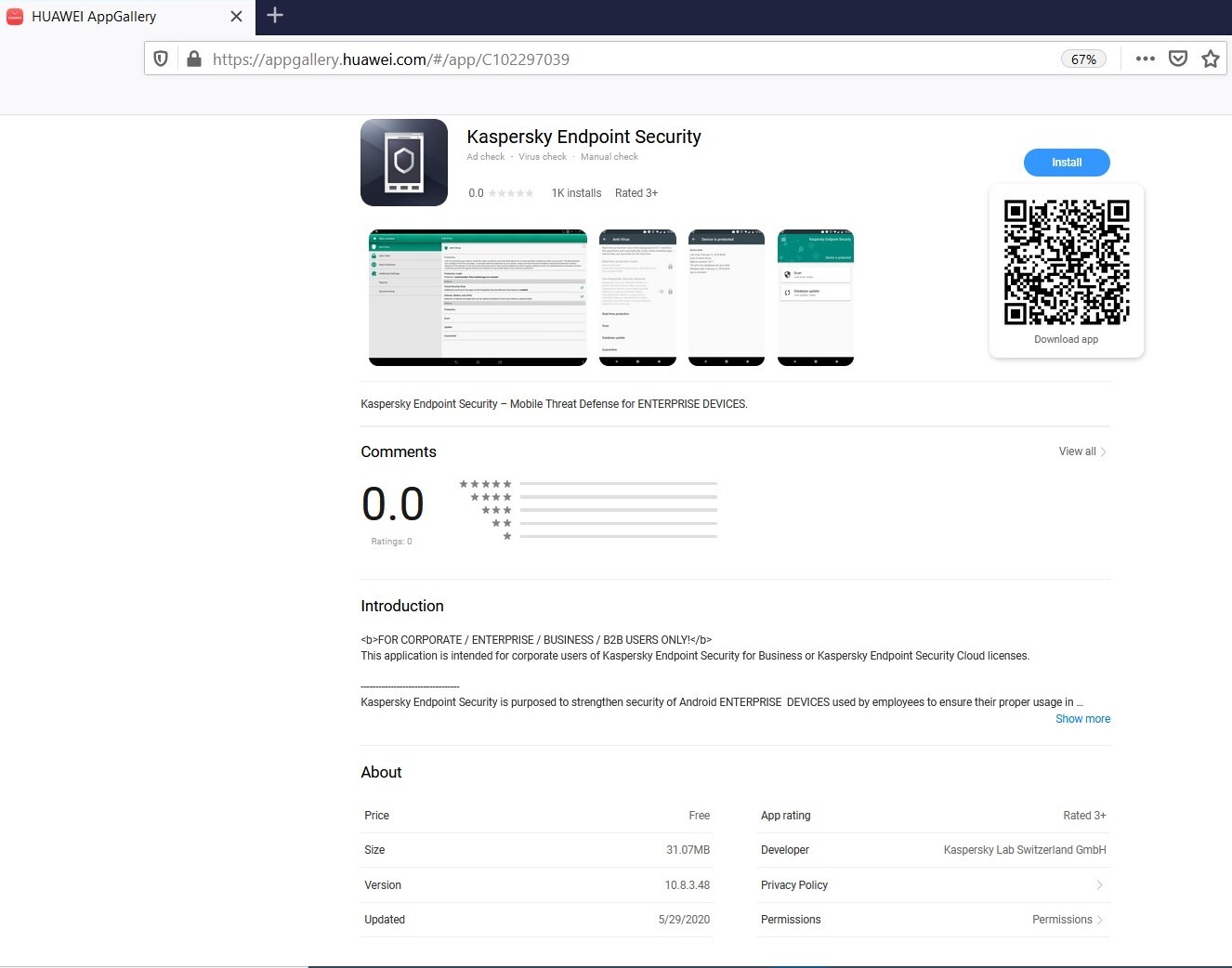Click the version value 10.8.3.48

[688, 885]
